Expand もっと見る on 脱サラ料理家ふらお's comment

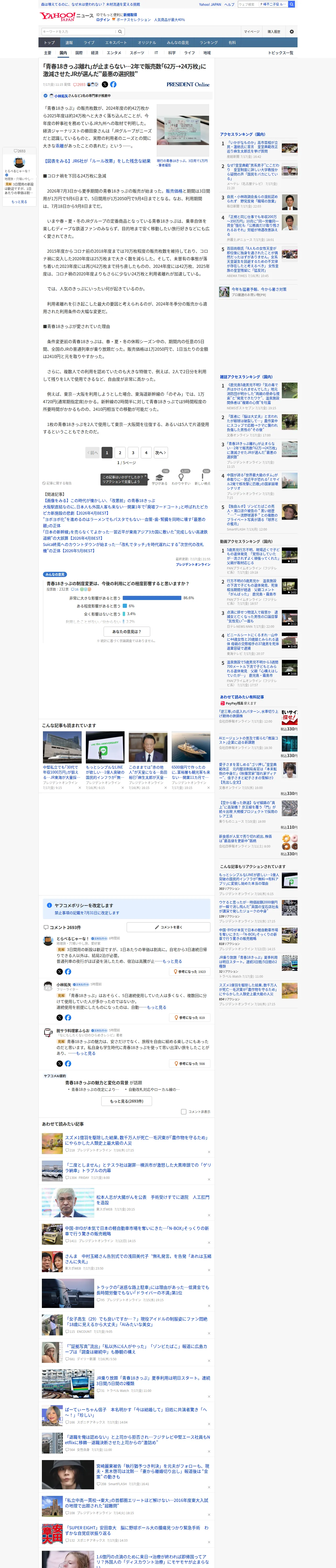tap(86, 1054)
